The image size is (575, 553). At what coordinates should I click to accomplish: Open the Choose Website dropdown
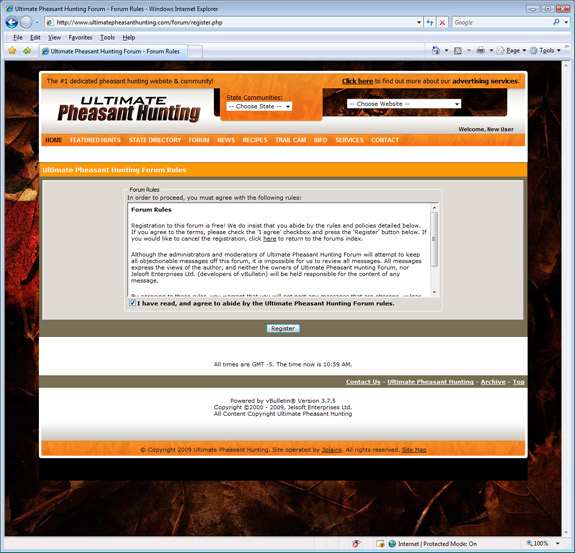tap(404, 104)
